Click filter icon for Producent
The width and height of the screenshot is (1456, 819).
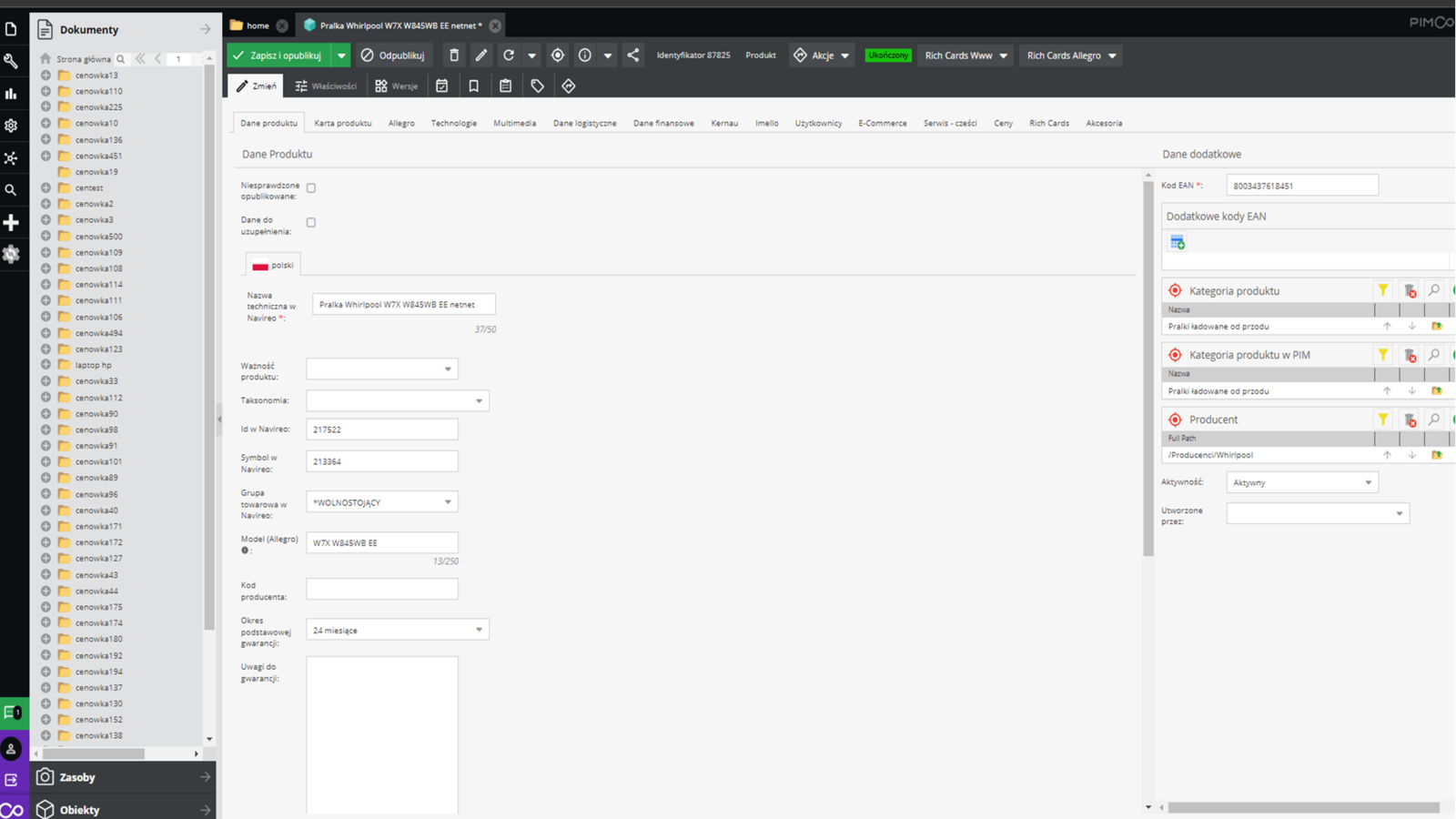1383,420
